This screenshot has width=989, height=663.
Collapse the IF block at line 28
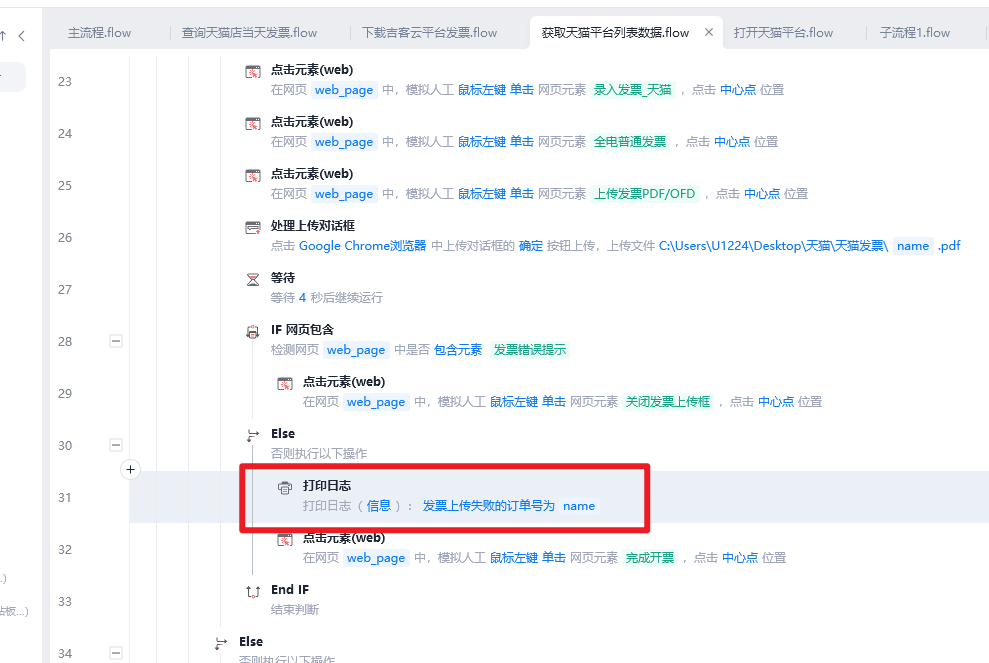point(116,341)
